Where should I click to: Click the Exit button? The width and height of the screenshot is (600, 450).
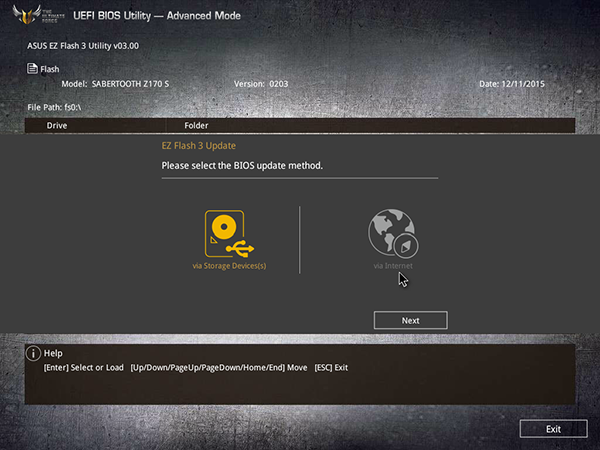tap(553, 429)
